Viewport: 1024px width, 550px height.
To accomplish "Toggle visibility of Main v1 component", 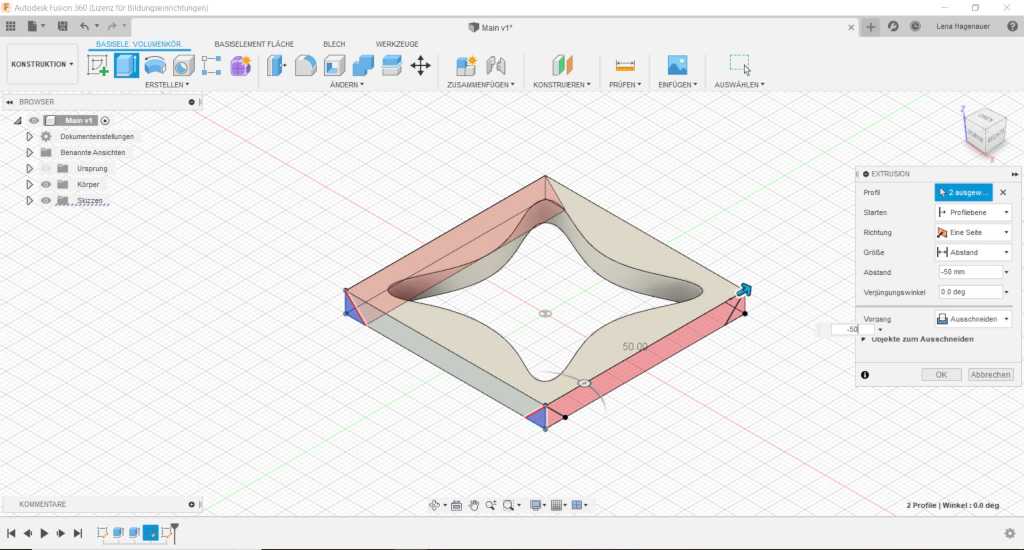I will [x=34, y=121].
